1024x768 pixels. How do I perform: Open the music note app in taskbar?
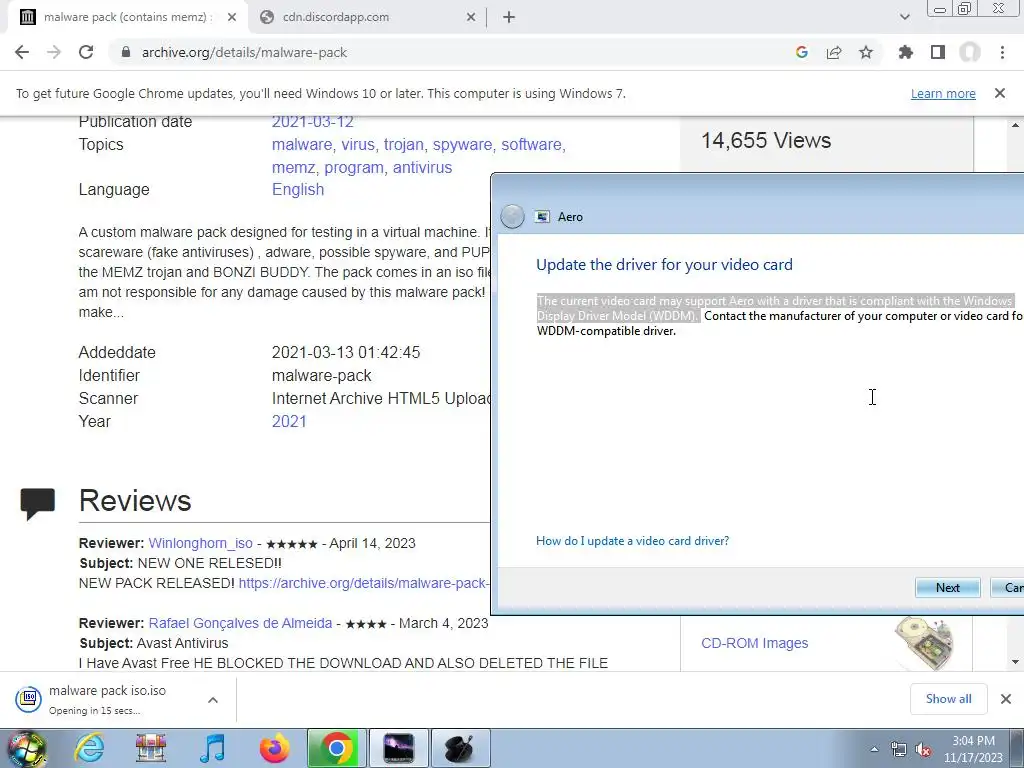pyautogui.click(x=212, y=748)
